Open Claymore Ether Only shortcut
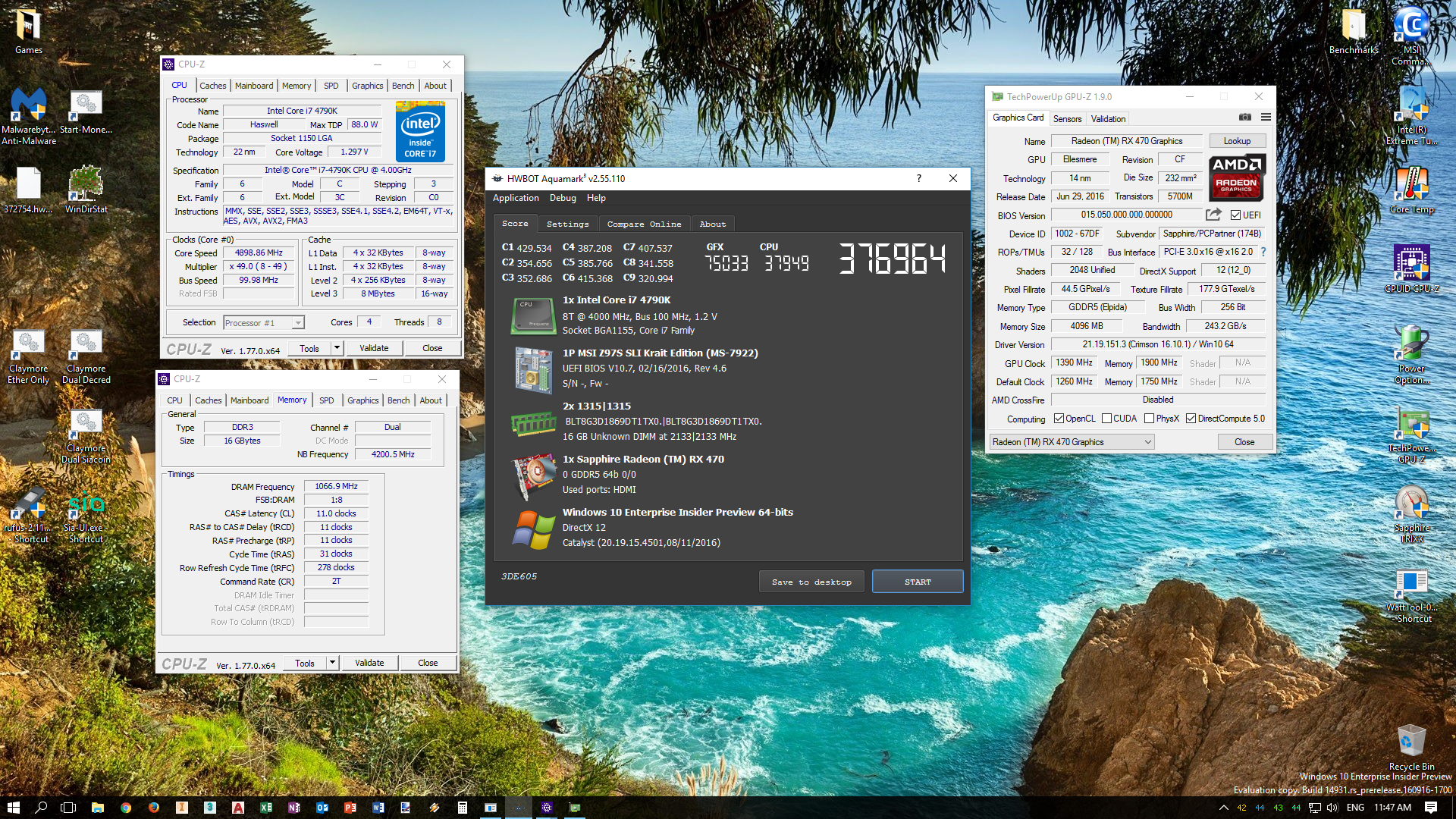1456x819 pixels. coord(28,356)
